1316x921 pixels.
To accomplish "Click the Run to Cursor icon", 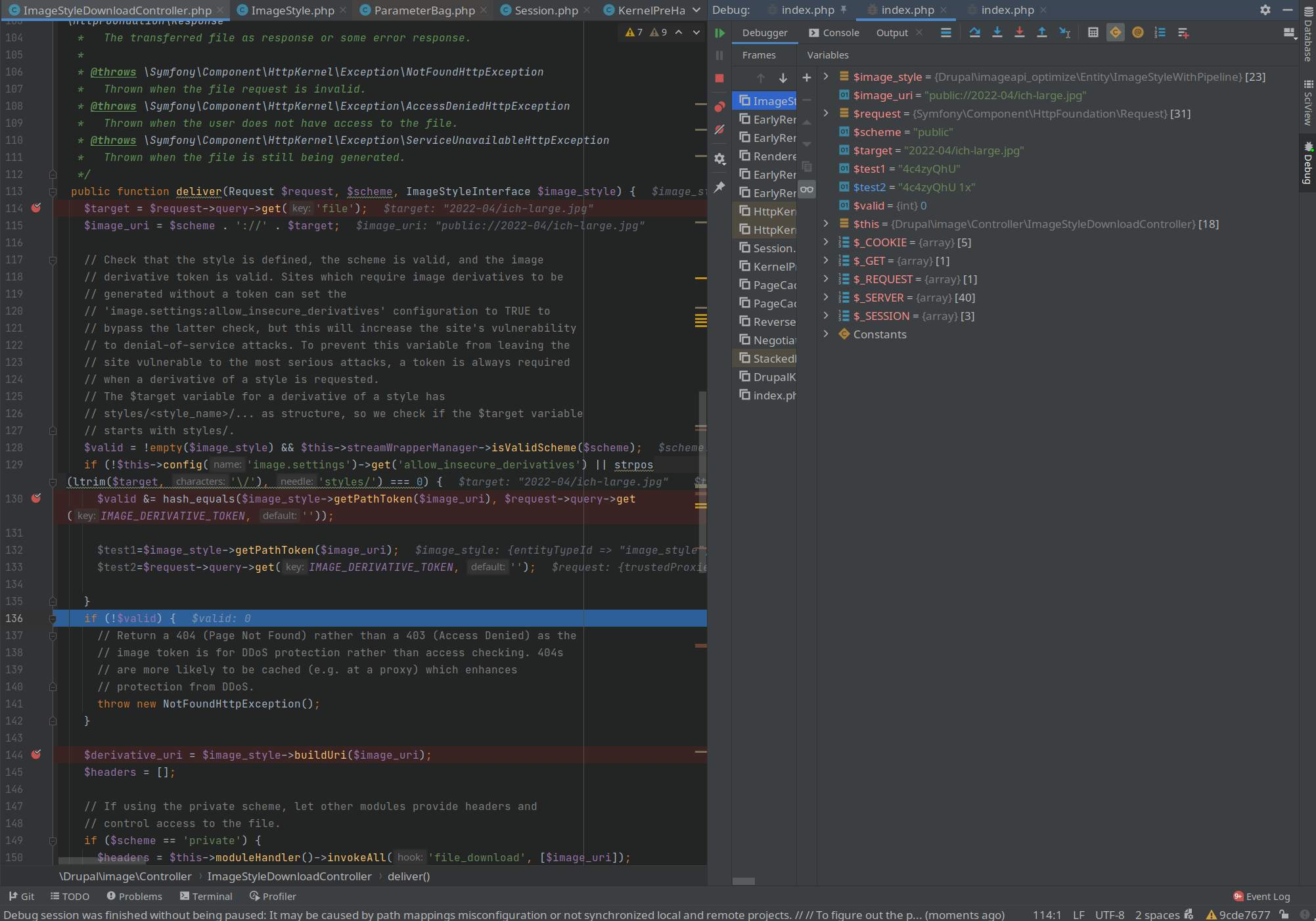I will coord(1064,33).
